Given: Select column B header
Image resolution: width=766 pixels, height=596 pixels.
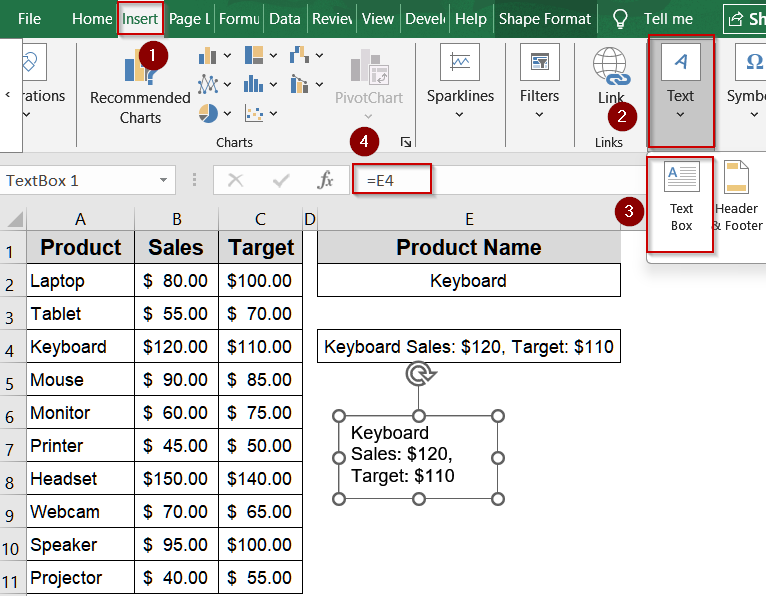Looking at the screenshot, I should [176, 219].
